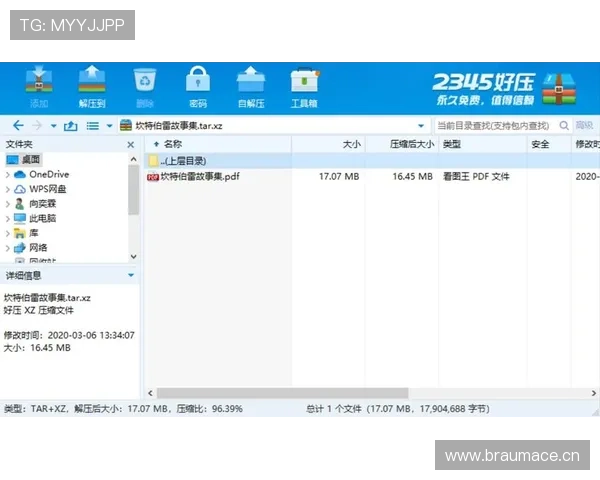
Task: Click the 解压到 (Extract to) toolbar icon
Action: (92, 87)
